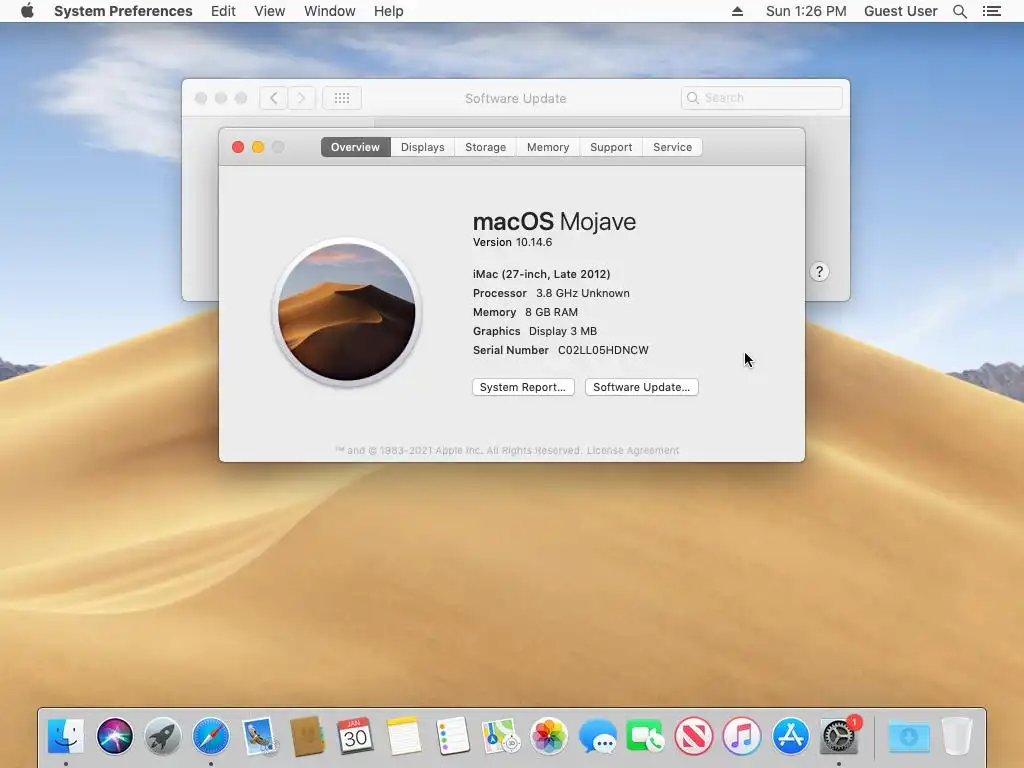Screen dimensions: 1024x768
Task: Open the License Agreement link
Action: (632, 451)
